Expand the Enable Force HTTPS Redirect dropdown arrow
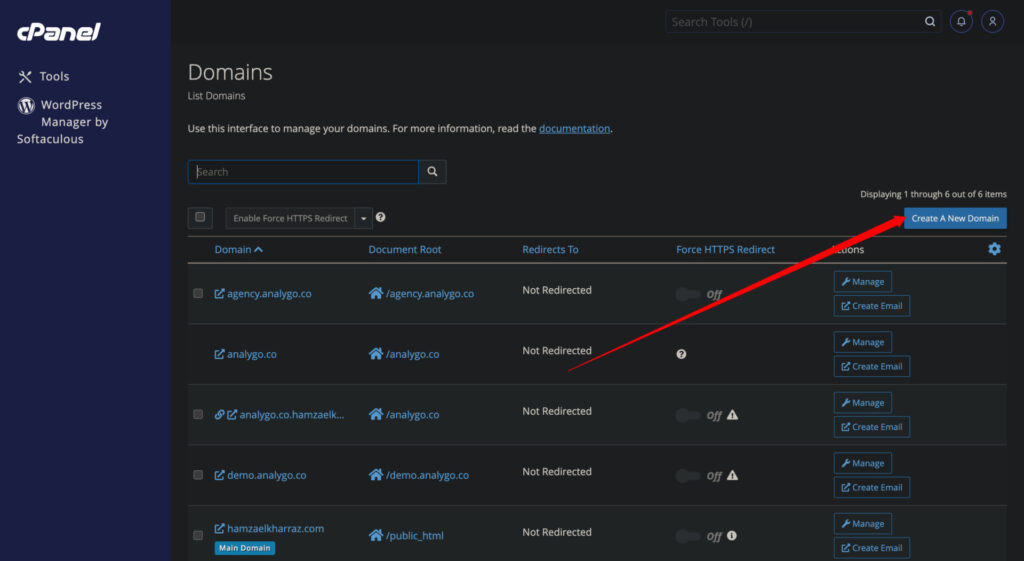The height and width of the screenshot is (561, 1024). (363, 218)
